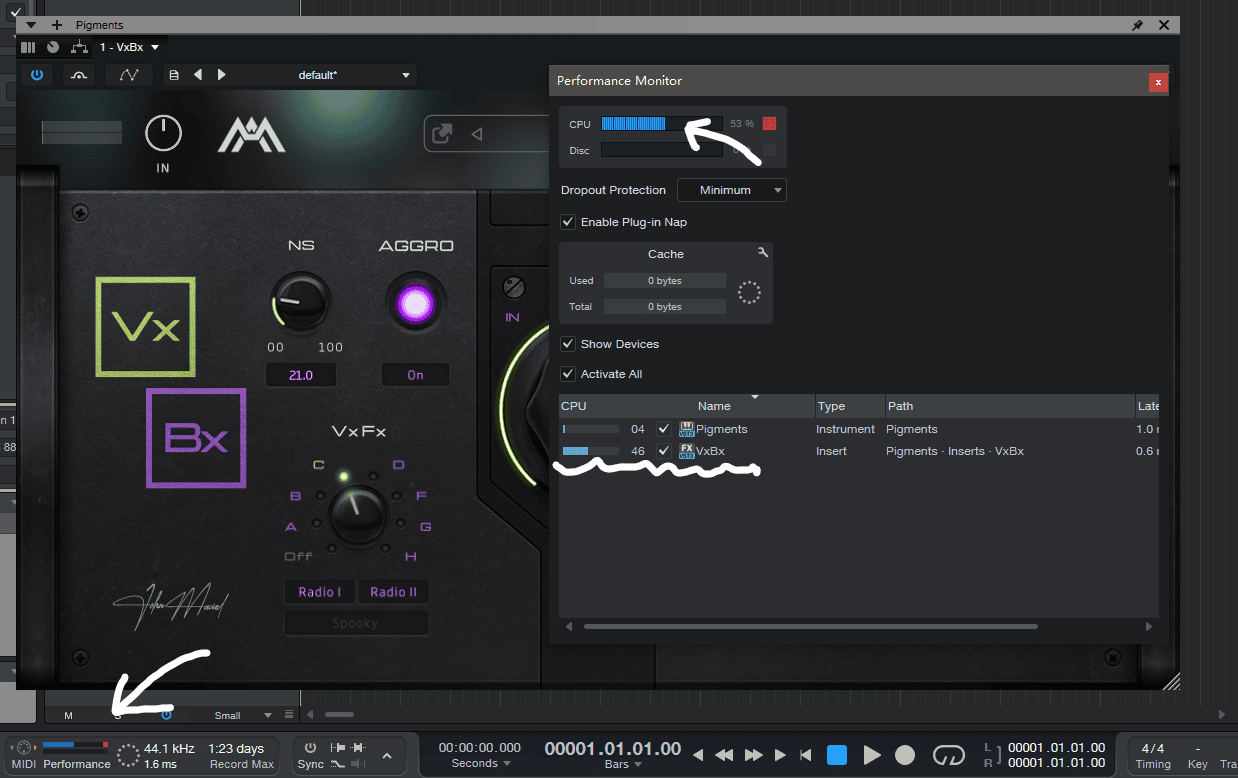Click the red CPU overload indicator
Image resolution: width=1238 pixels, height=778 pixels.
pos(769,124)
